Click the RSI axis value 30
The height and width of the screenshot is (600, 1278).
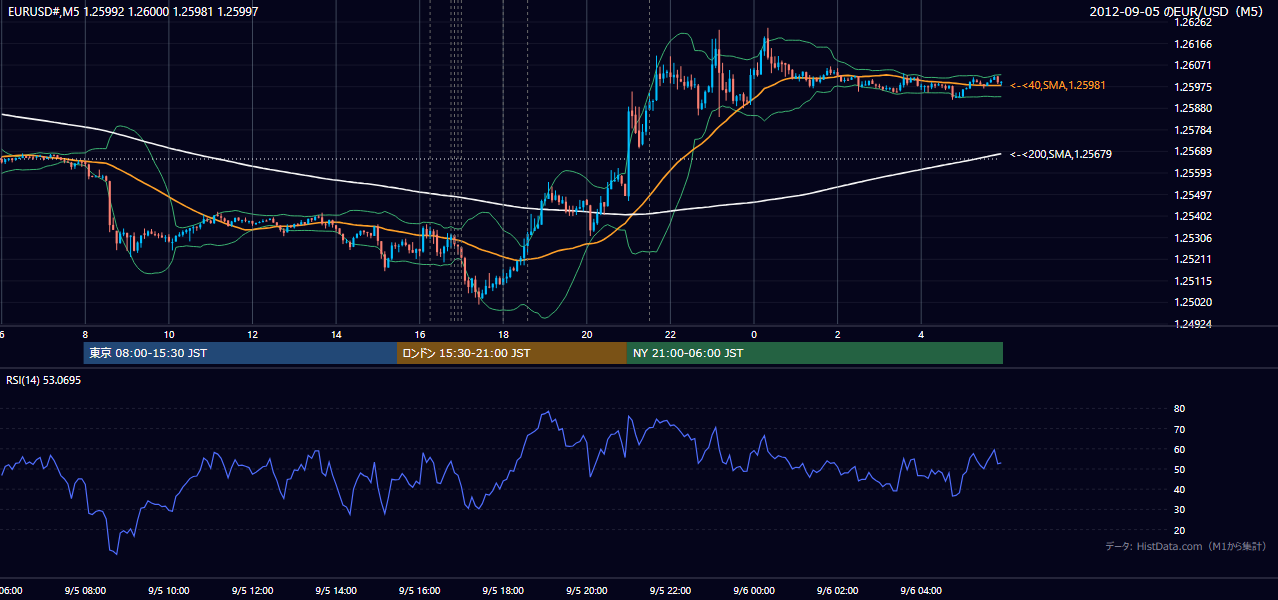tap(1179, 509)
